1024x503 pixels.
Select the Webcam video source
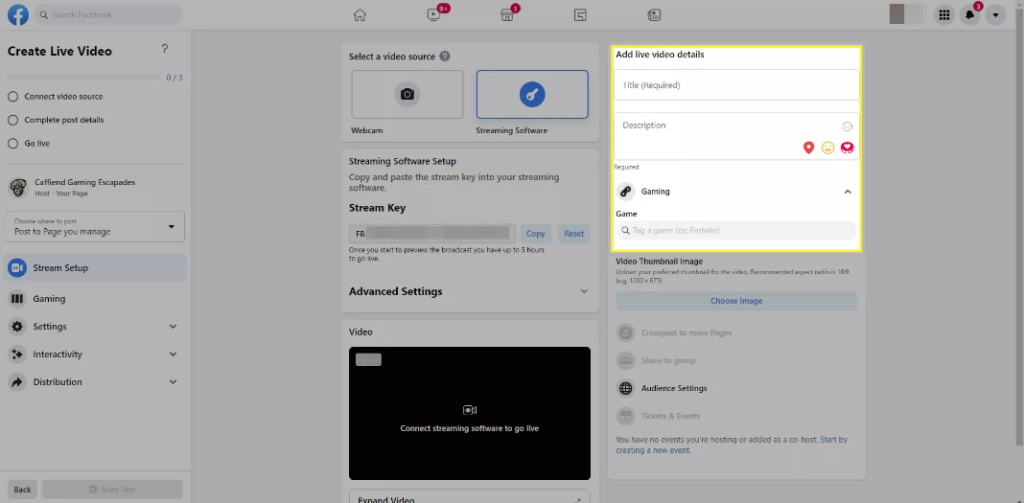tap(407, 95)
